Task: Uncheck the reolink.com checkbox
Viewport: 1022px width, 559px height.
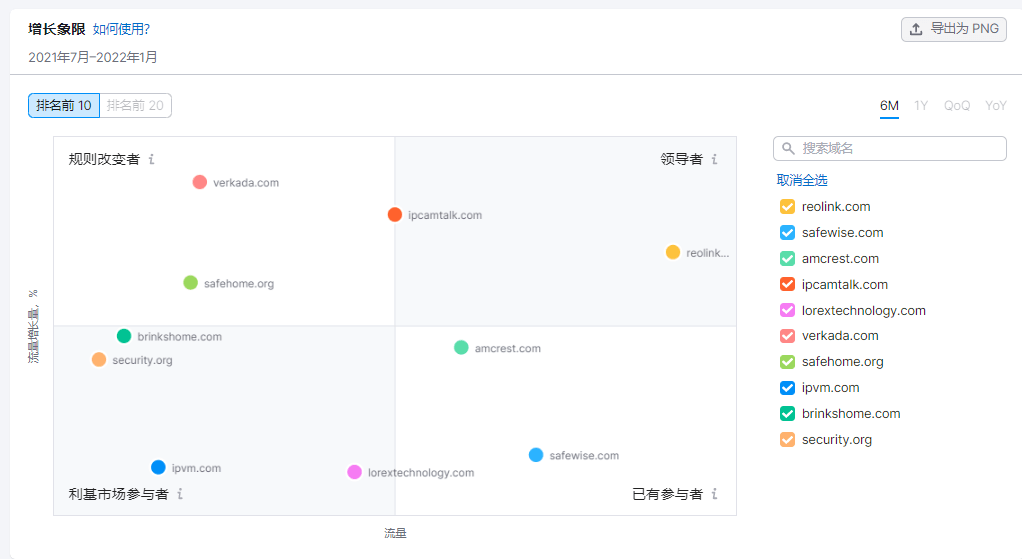Action: click(787, 207)
